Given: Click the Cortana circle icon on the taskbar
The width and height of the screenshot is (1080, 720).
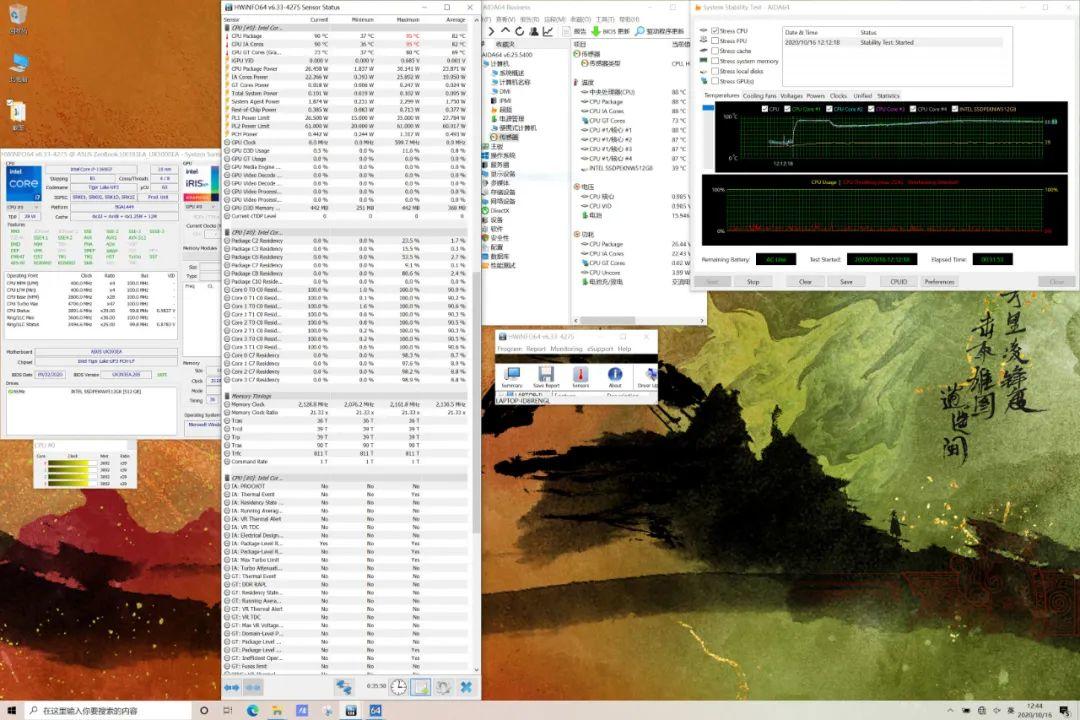Looking at the screenshot, I should click(x=204, y=710).
